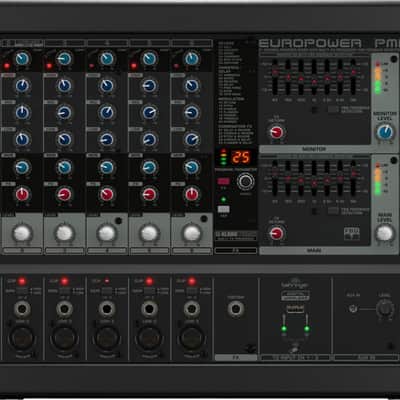Click the top teal knob on the fifth strip
Screen dimensions: 400x400
coord(192,59)
